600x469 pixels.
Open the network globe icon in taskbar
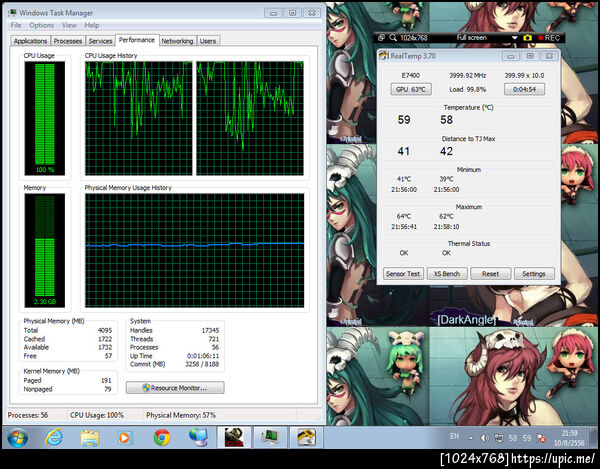(x=198, y=437)
